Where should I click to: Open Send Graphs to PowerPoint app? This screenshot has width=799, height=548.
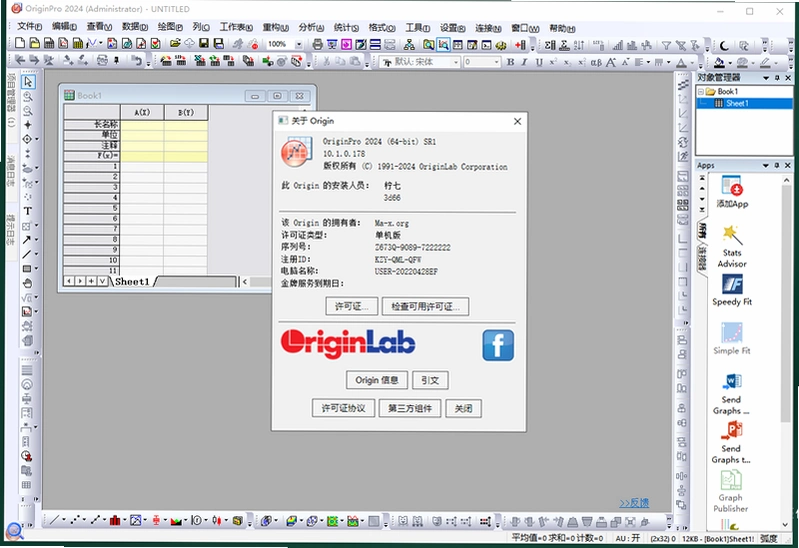click(x=731, y=443)
